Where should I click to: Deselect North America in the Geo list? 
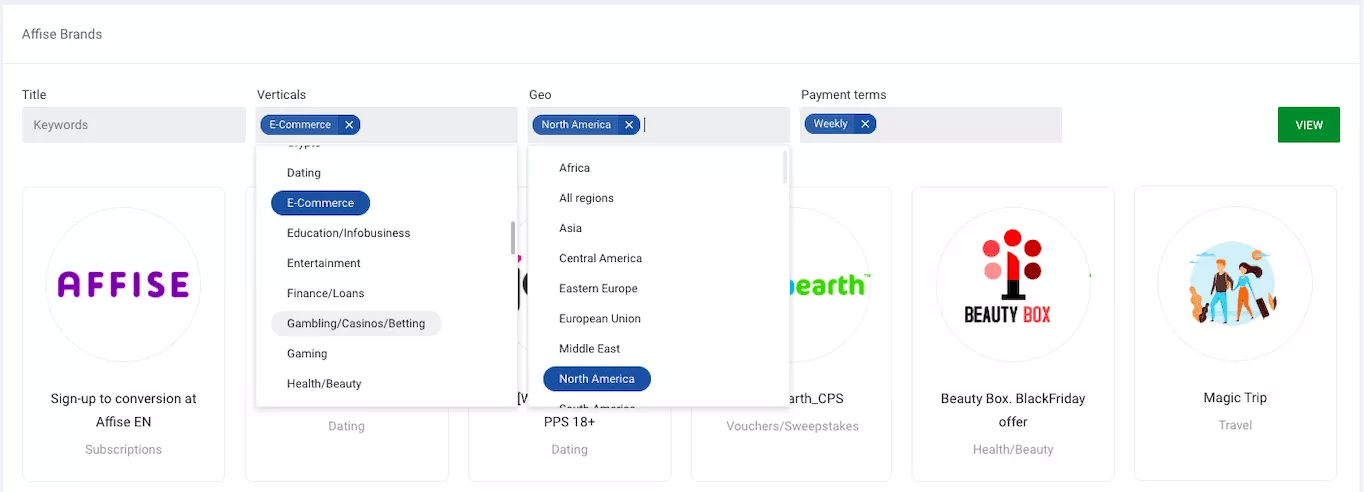pos(596,379)
